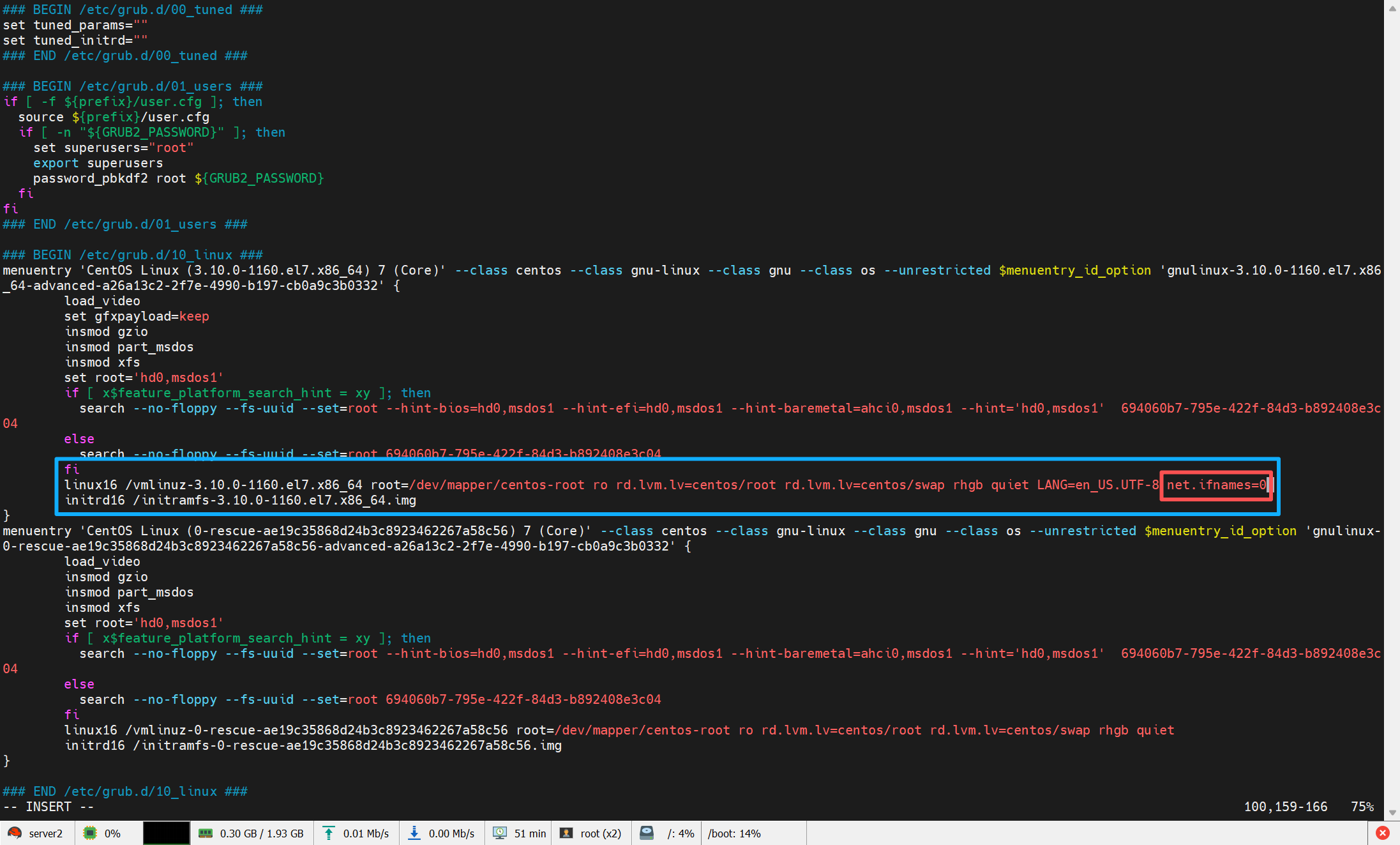Click 'password_pbkdf2 root' line
This screenshot has width=1400, height=845.
coord(179,178)
